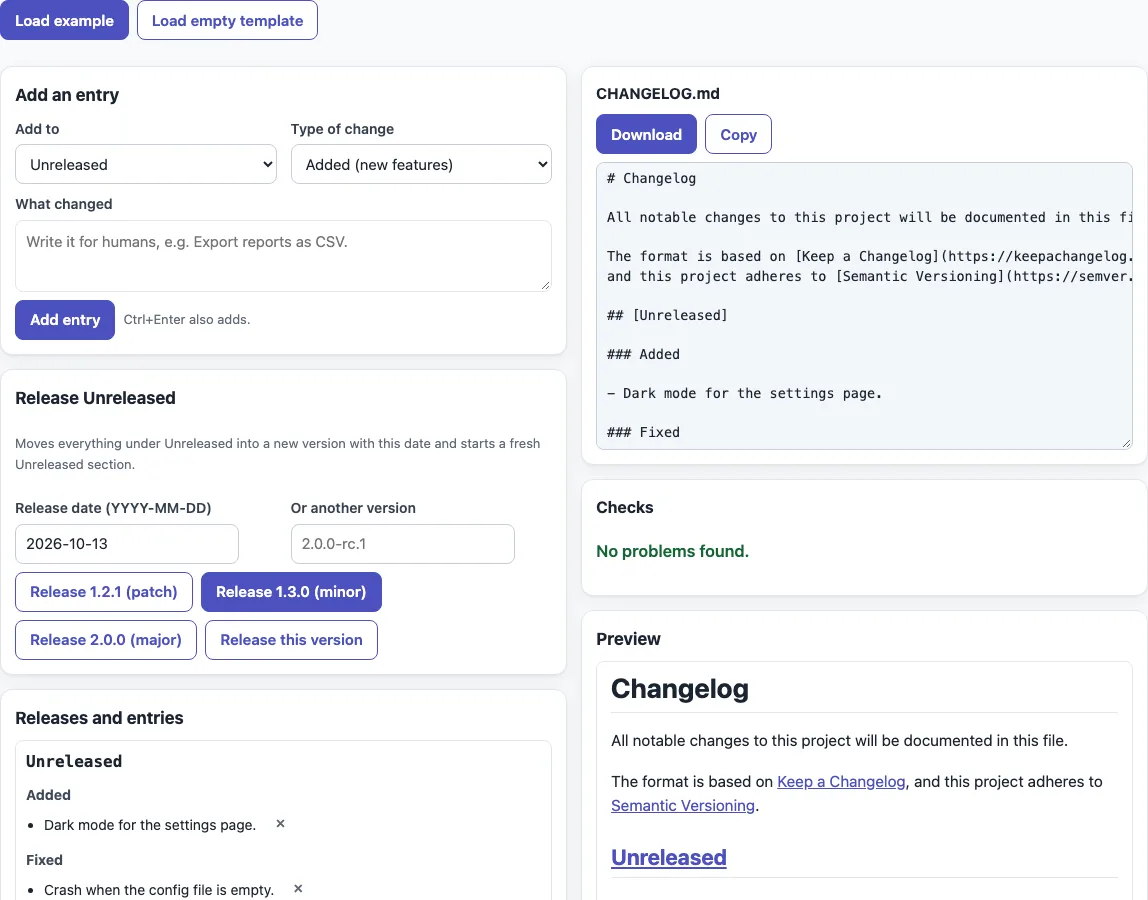Click the 'Unreleased' heading in Releases and entries
The height and width of the screenshot is (900, 1148).
click(74, 762)
